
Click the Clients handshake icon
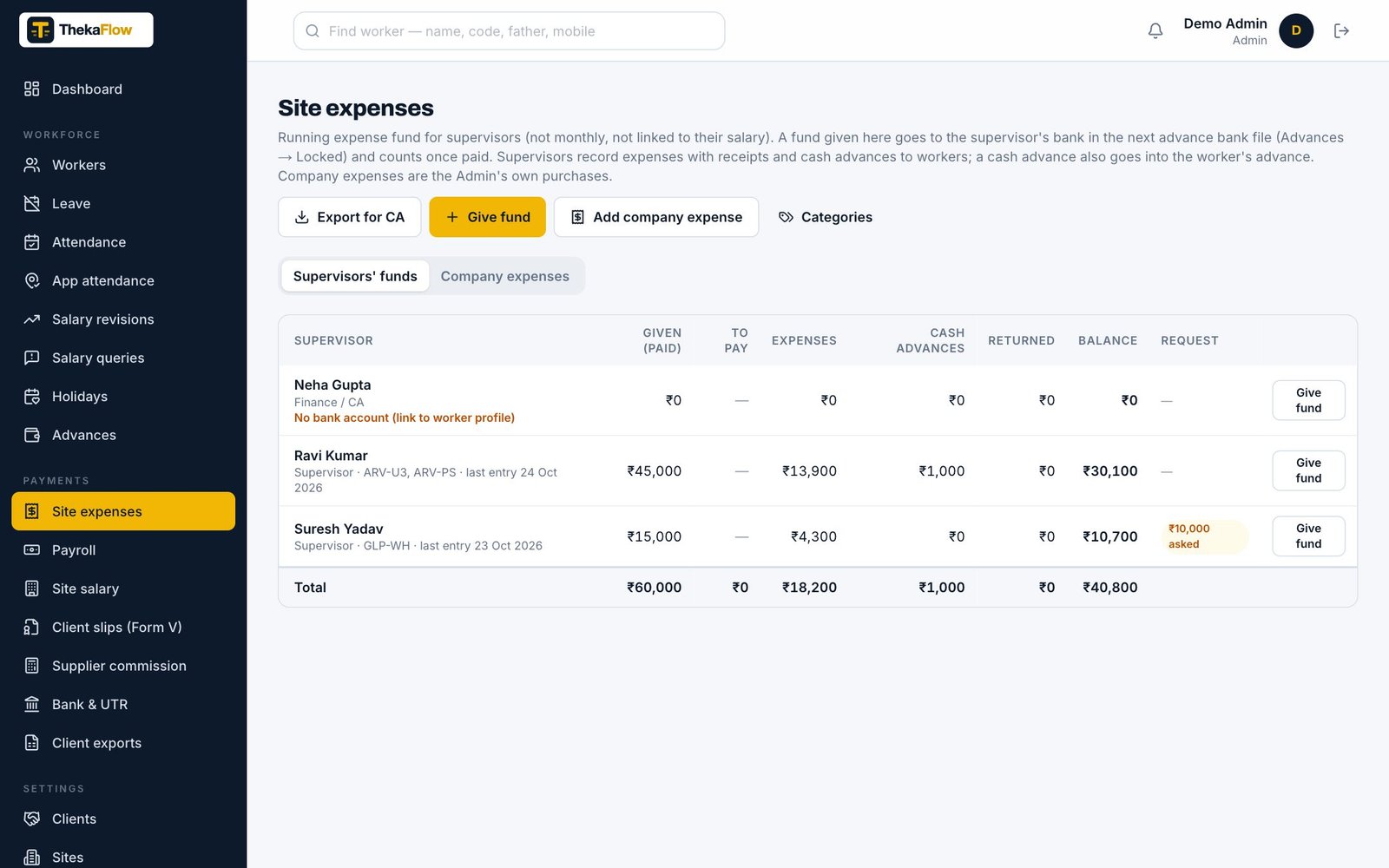(32, 819)
